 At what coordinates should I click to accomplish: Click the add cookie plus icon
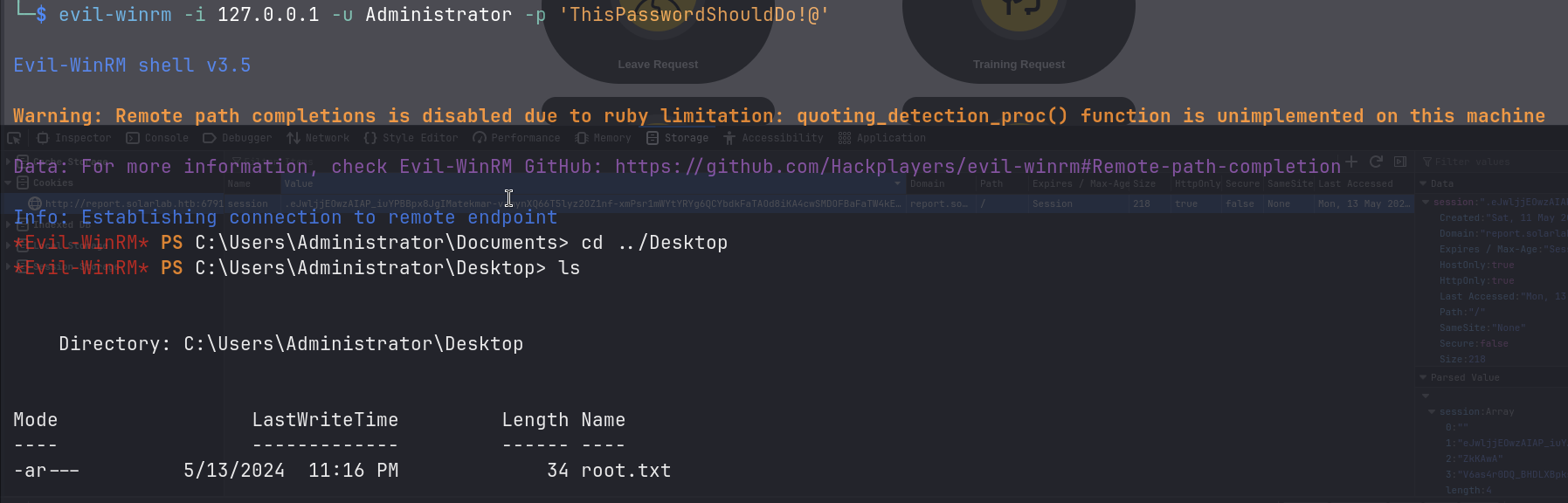click(1351, 162)
